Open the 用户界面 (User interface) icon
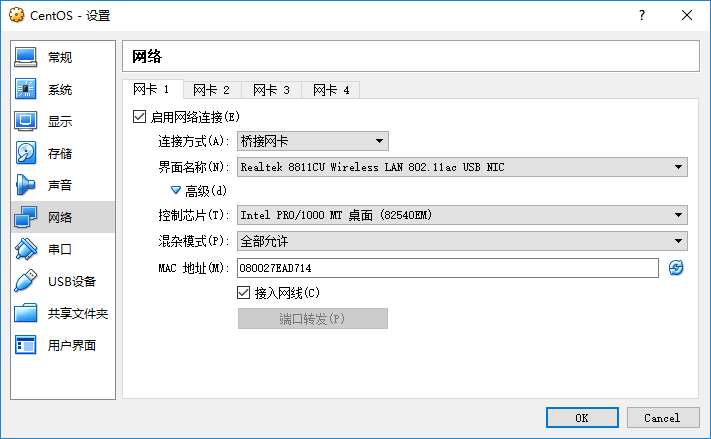 (26, 345)
